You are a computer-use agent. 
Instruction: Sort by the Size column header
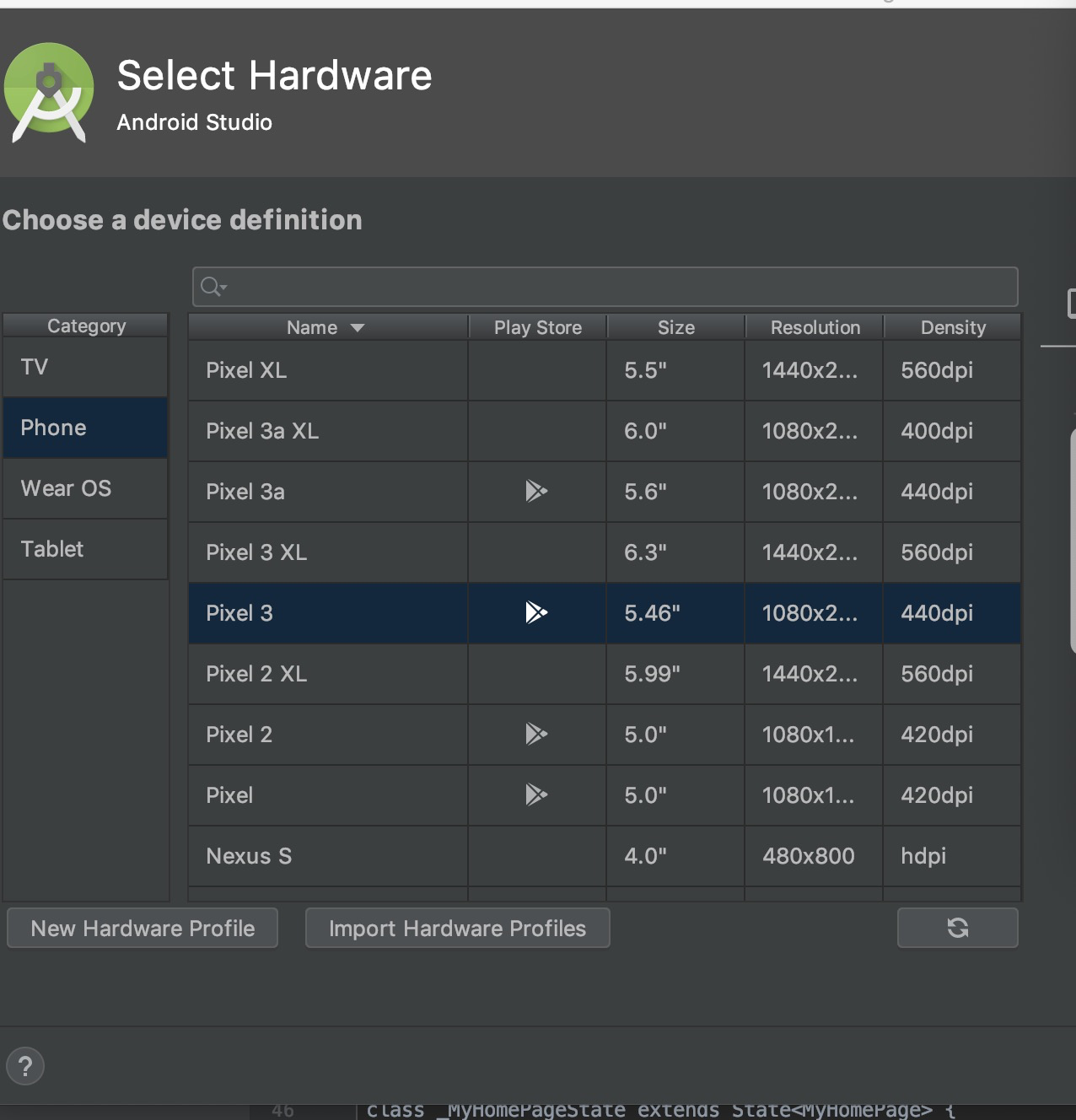675,327
